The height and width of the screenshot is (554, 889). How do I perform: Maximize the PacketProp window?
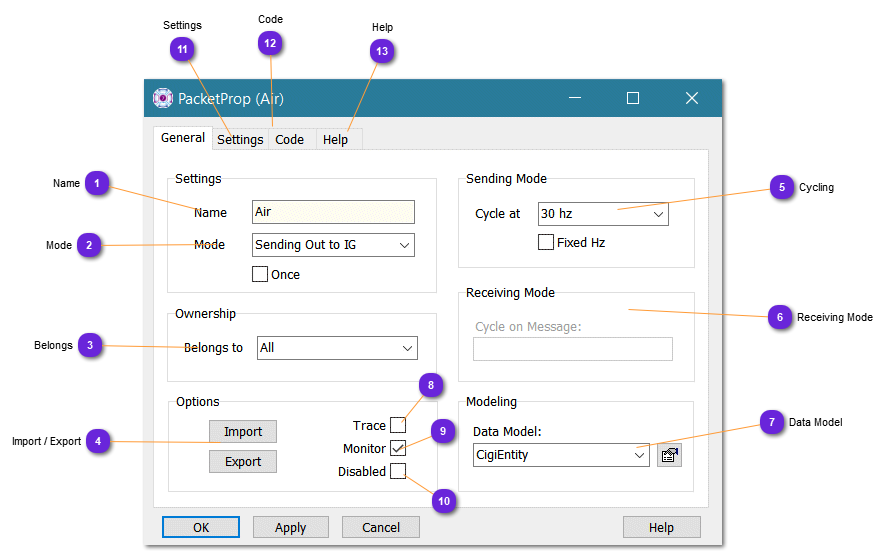point(632,98)
